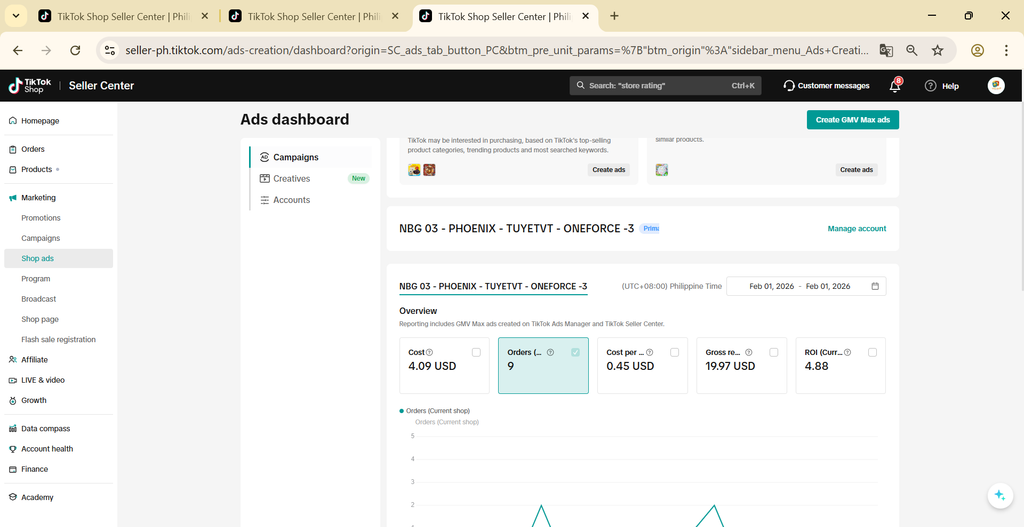Screen dimensions: 1024x527
Task: Click the store rating search field
Action: [665, 86]
